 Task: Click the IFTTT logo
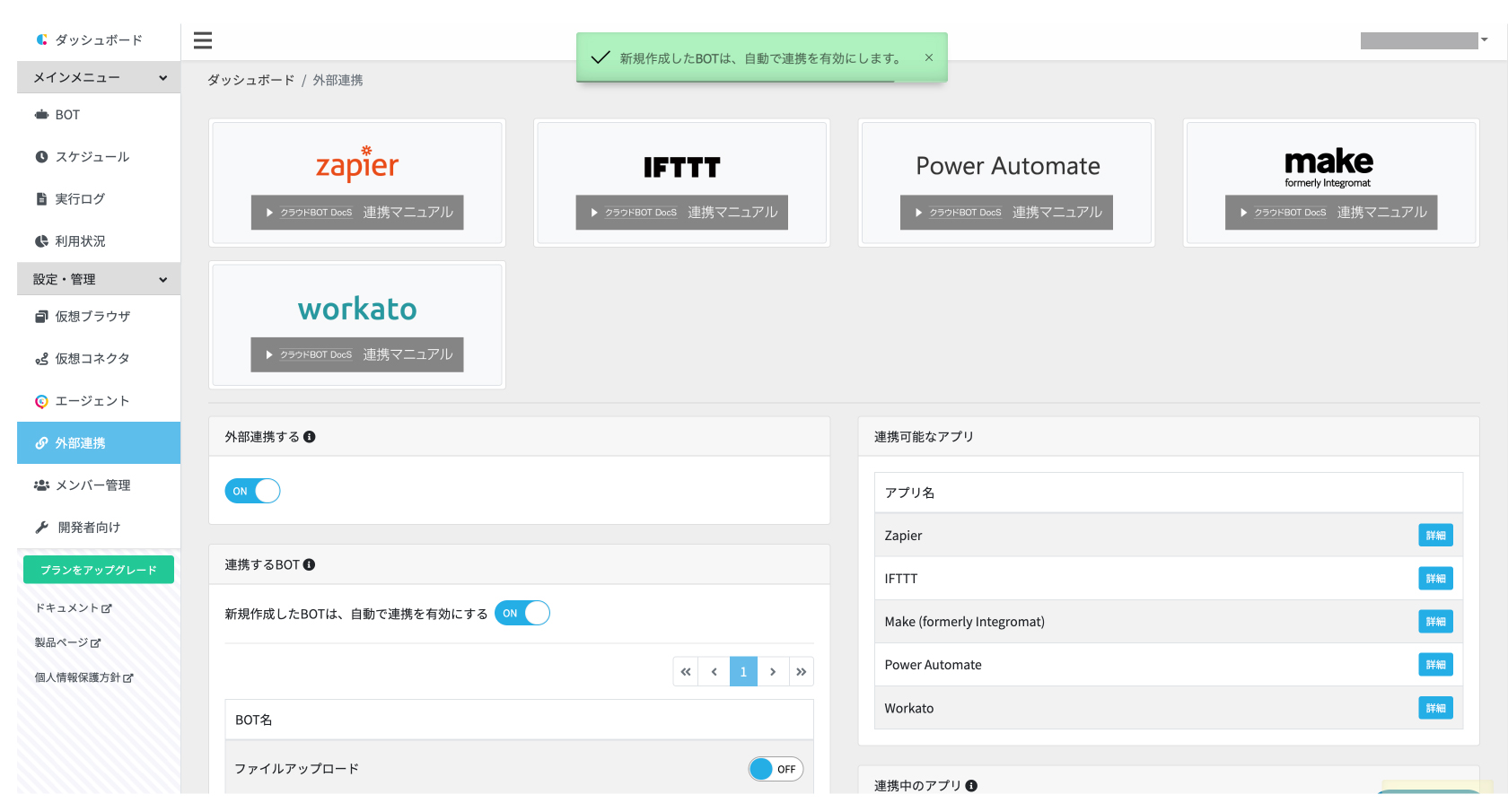pos(682,168)
